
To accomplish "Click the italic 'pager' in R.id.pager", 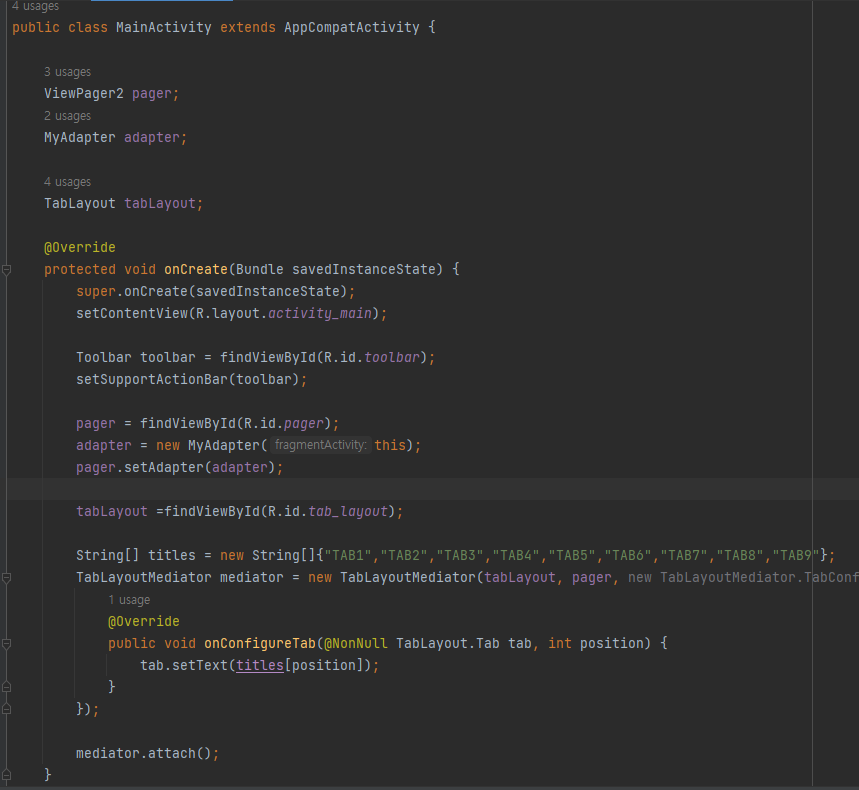I will (303, 423).
